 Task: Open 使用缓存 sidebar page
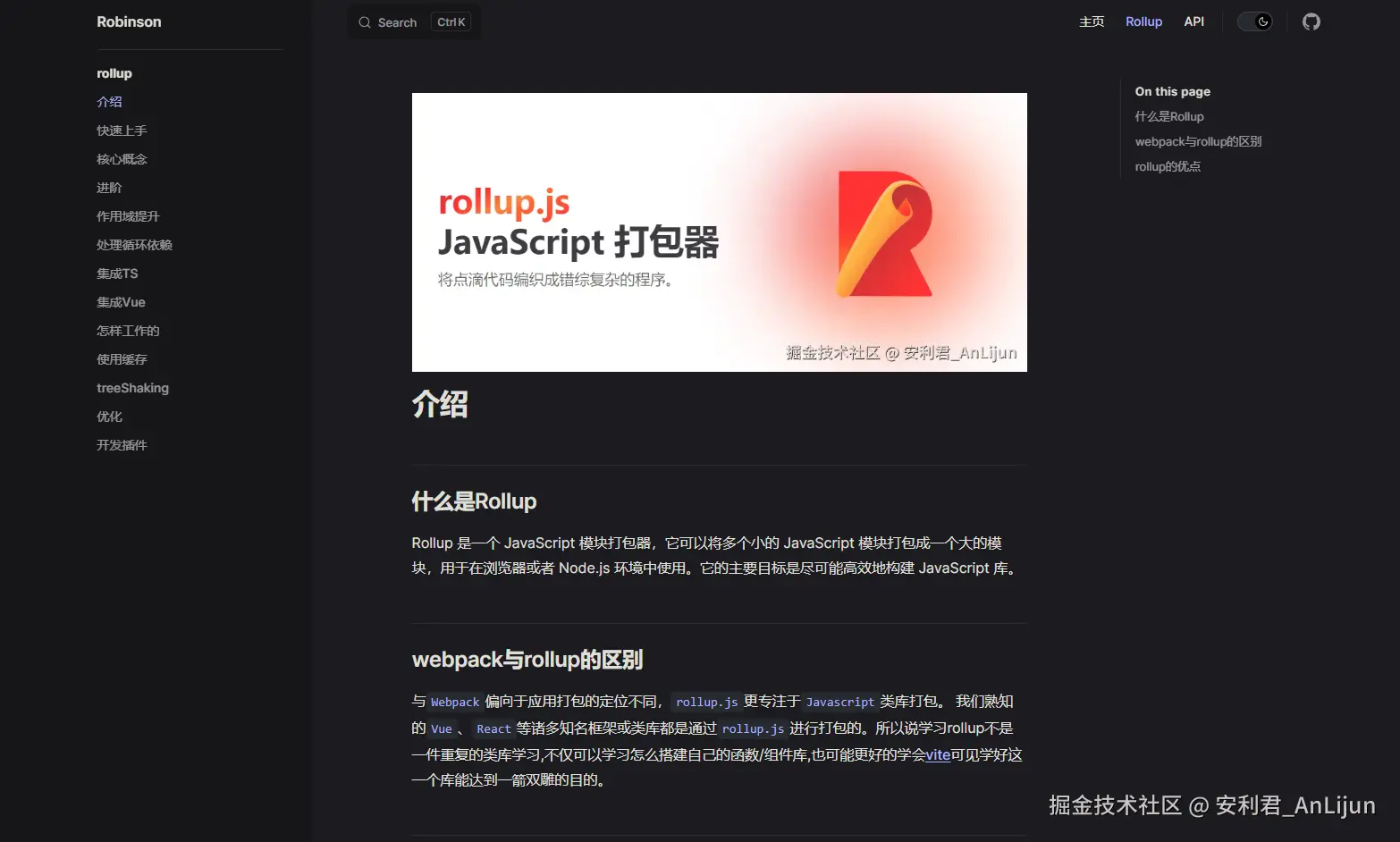pyautogui.click(x=122, y=359)
